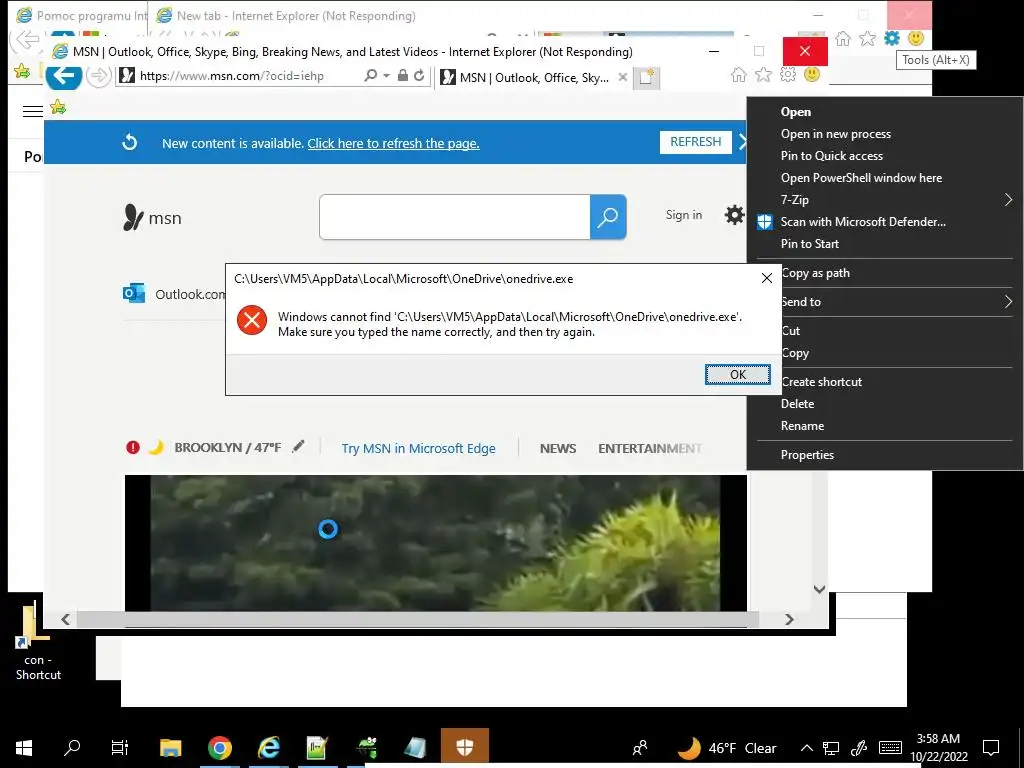Click OK in the error dialog

pyautogui.click(x=737, y=374)
